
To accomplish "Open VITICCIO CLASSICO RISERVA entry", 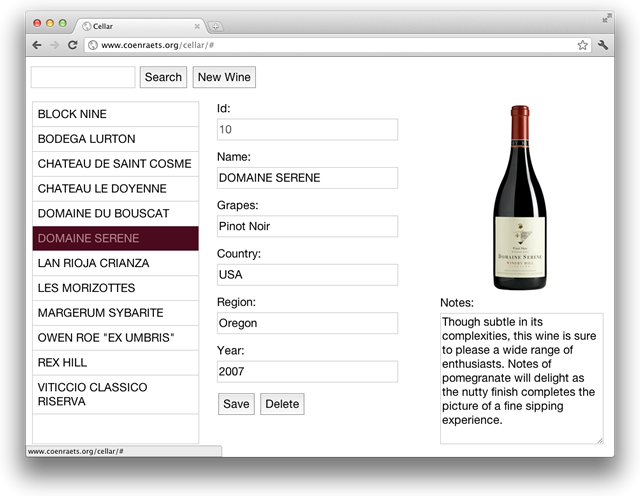I will (x=116, y=395).
